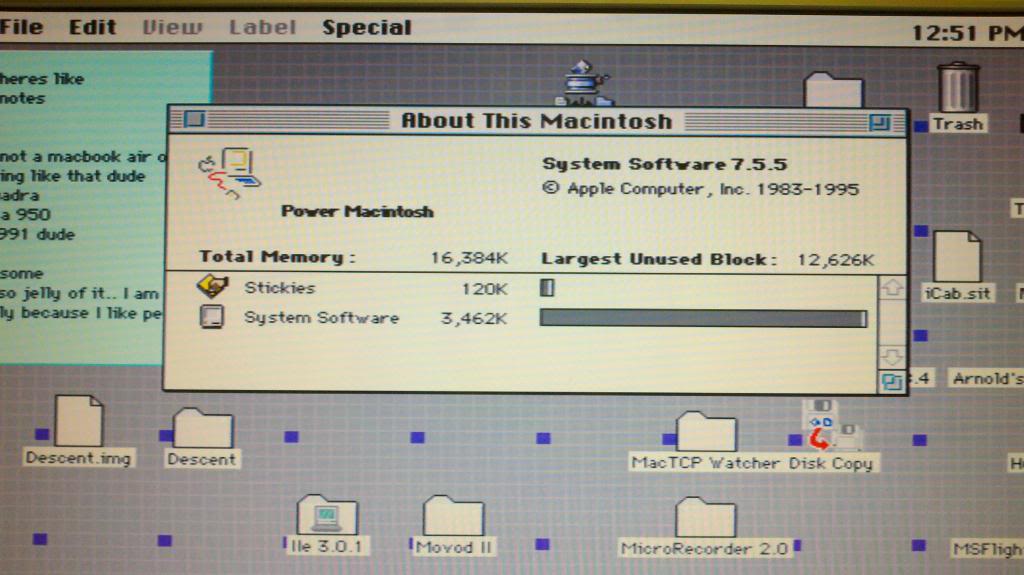The height and width of the screenshot is (575, 1024).
Task: Select the Trash icon on the desktop
Action: 958,86
